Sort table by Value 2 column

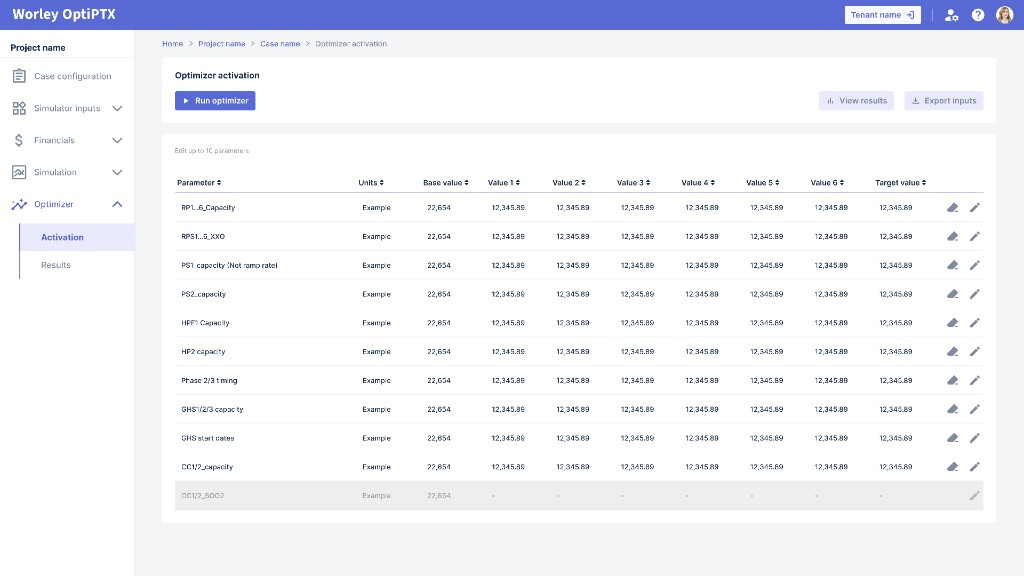click(x=569, y=183)
